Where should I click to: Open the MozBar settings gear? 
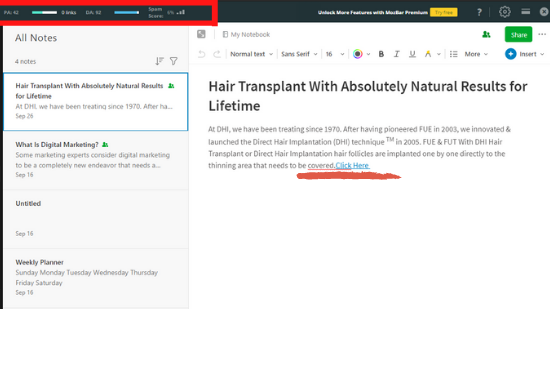pyautogui.click(x=504, y=12)
